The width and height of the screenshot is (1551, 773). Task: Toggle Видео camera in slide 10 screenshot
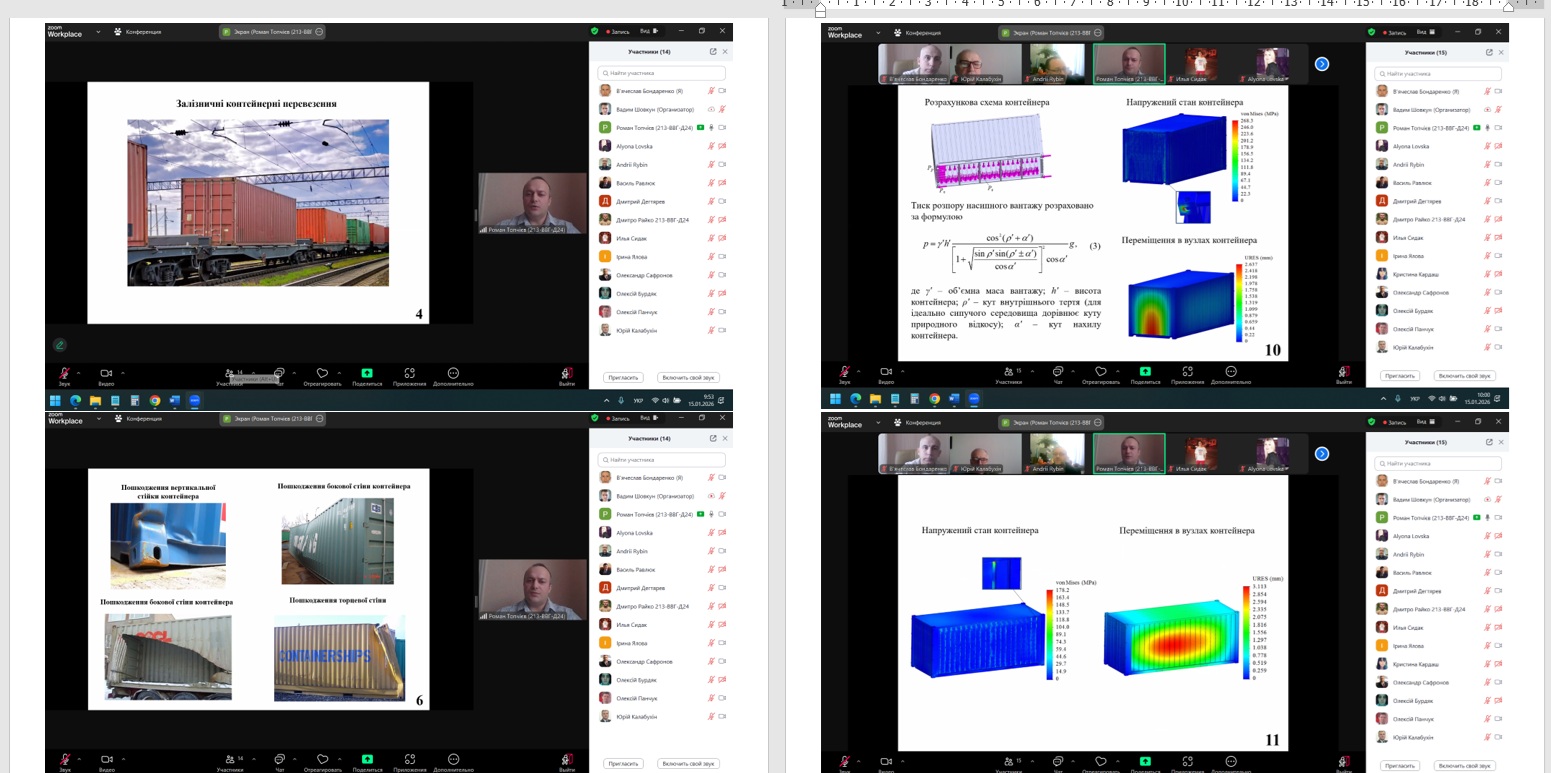[886, 371]
